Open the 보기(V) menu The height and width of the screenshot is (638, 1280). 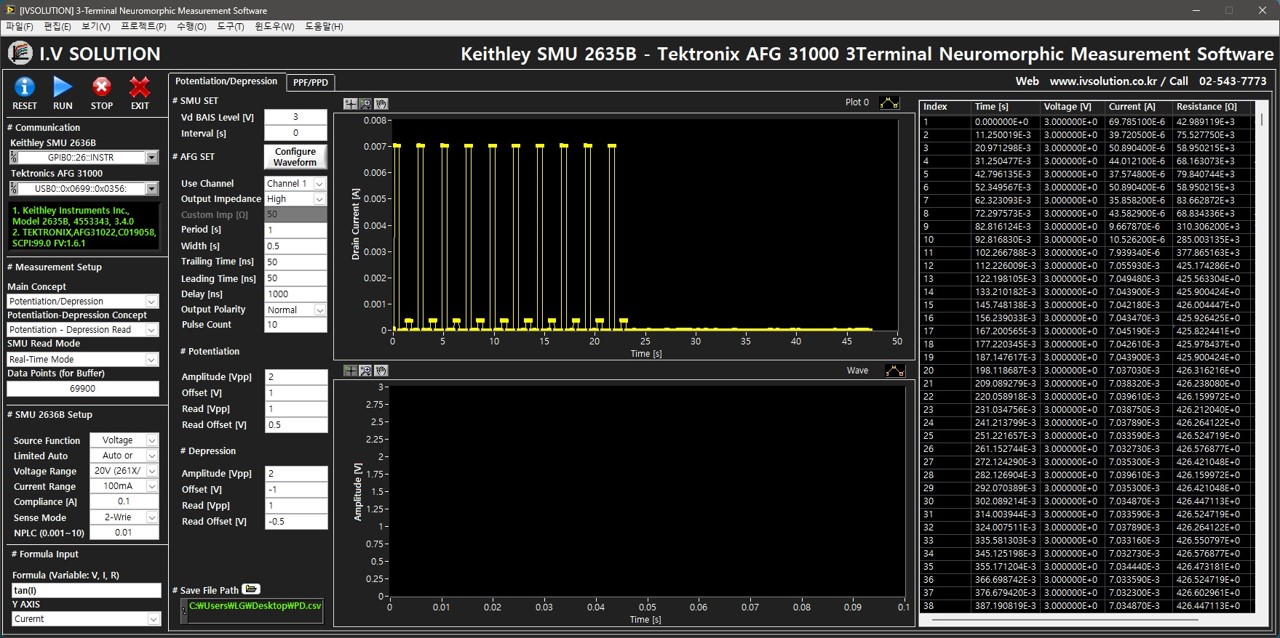[97, 26]
